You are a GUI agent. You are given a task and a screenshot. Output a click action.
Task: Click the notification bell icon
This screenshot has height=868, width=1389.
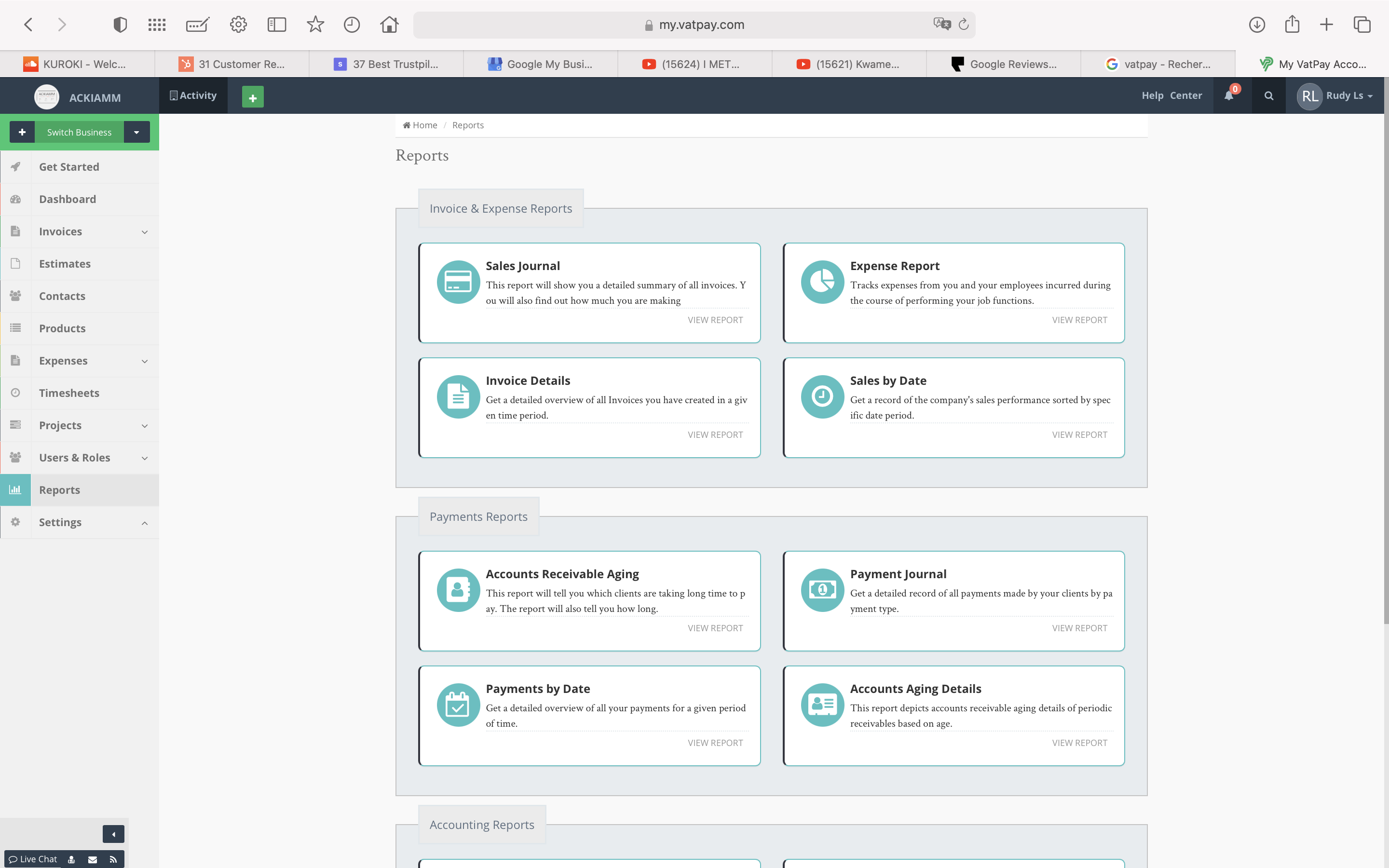click(x=1228, y=96)
